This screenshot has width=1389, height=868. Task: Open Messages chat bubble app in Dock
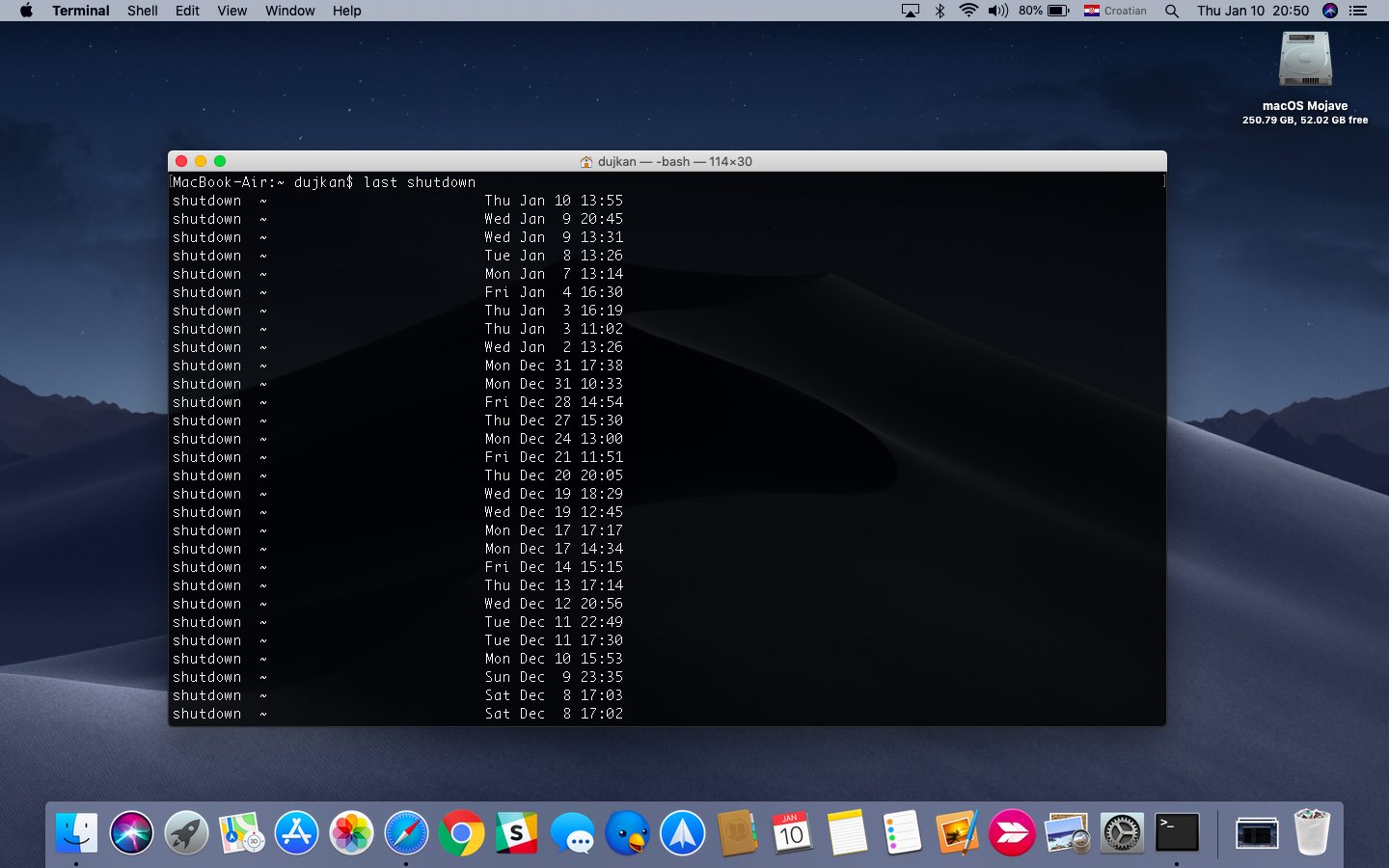pos(572,832)
